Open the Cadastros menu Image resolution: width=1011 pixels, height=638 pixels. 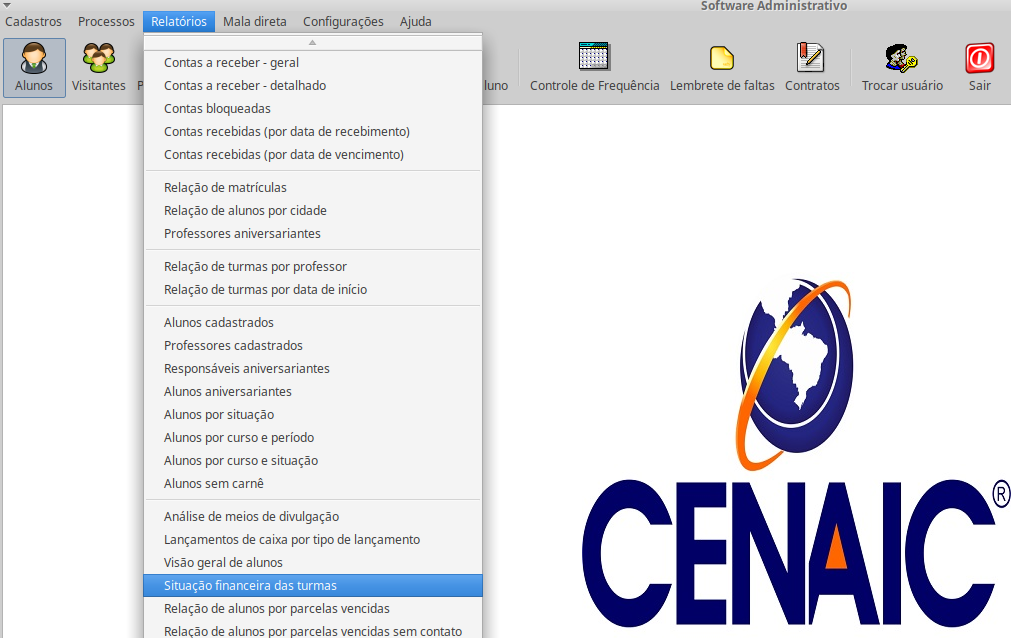point(34,21)
